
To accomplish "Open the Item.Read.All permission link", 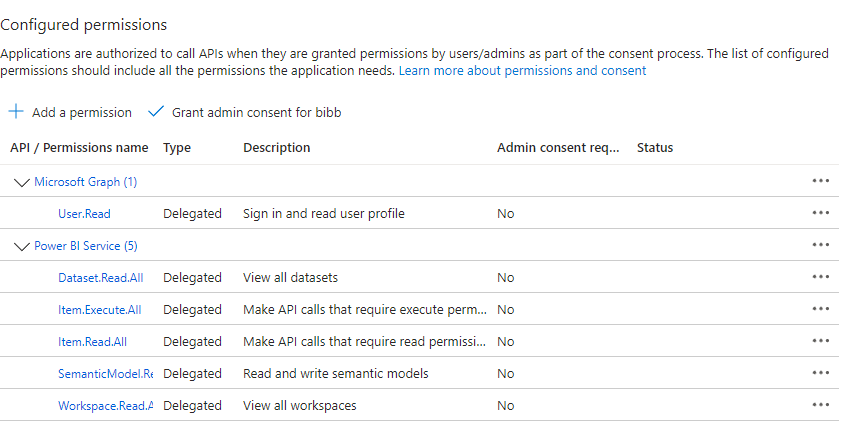I will tap(92, 341).
